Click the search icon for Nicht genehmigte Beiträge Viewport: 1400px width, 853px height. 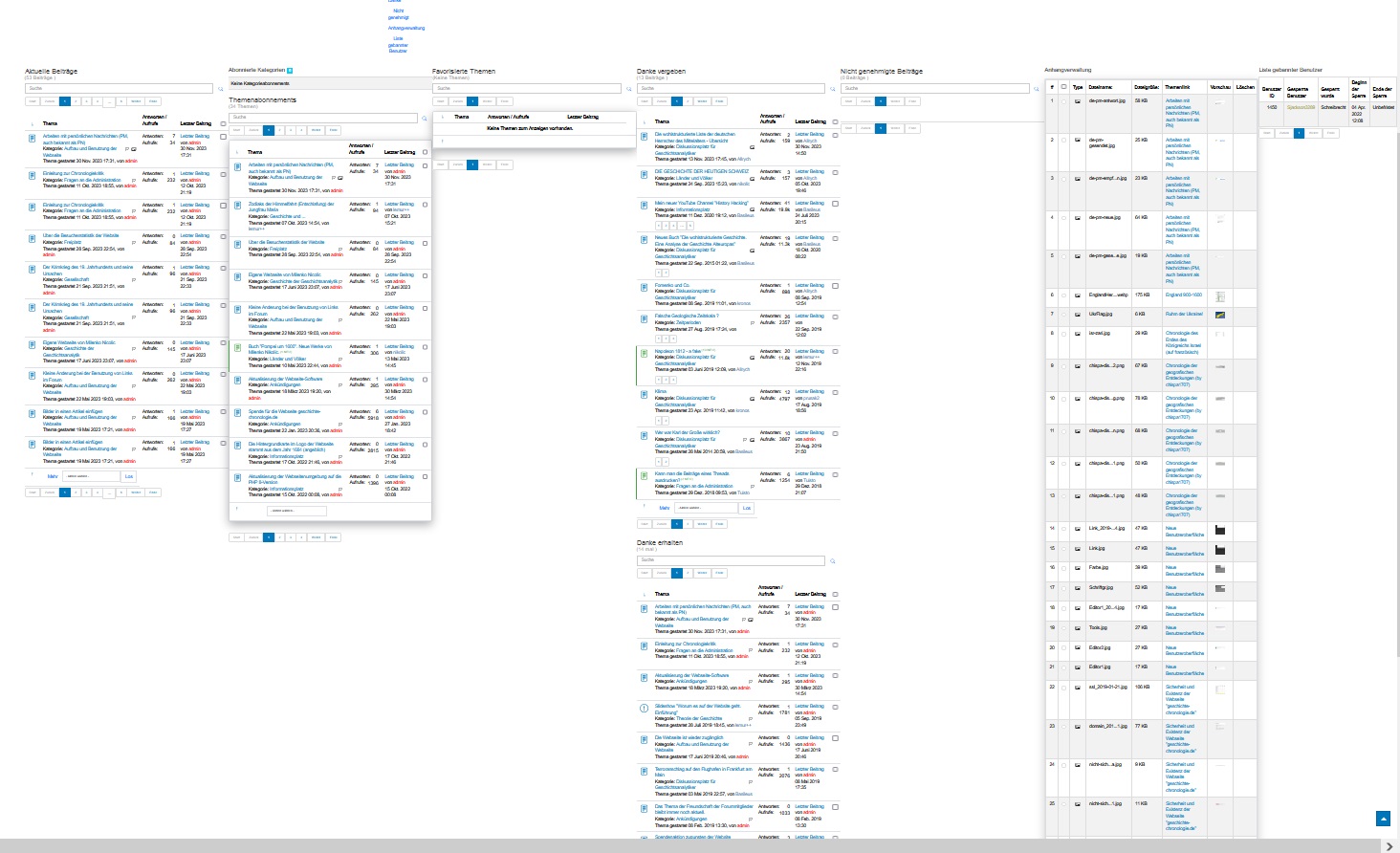click(x=1037, y=89)
